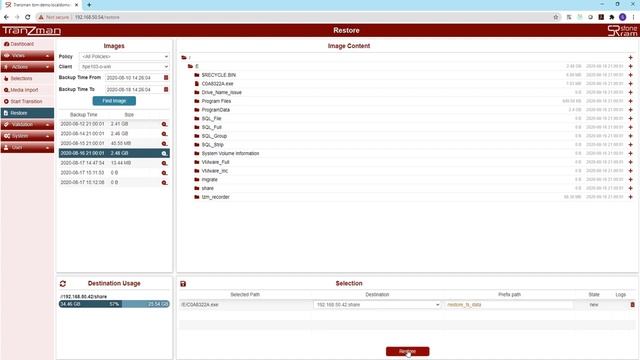Add System Volume Information with plus icon

(631, 153)
